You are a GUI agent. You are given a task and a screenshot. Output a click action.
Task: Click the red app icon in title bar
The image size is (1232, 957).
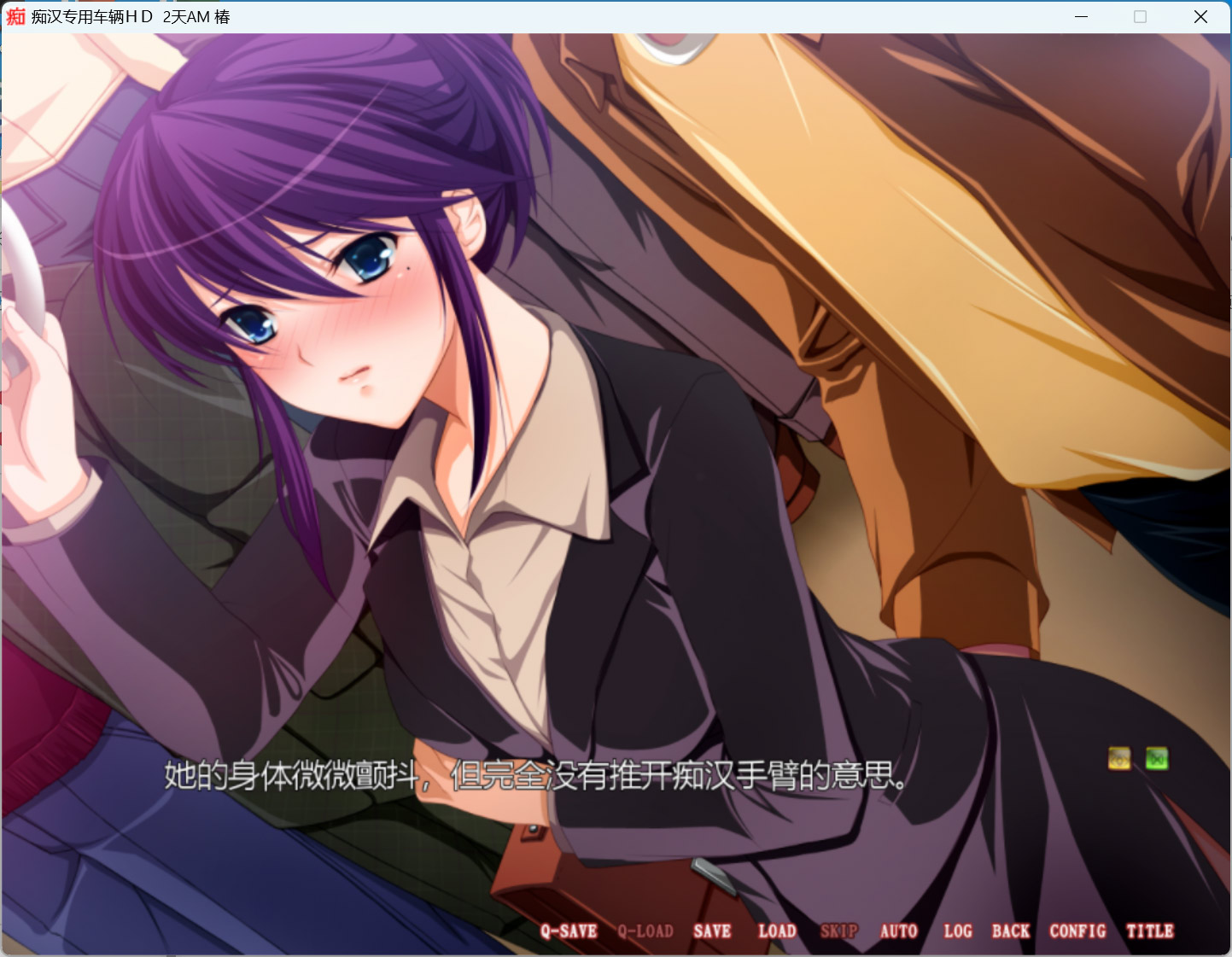(x=15, y=16)
